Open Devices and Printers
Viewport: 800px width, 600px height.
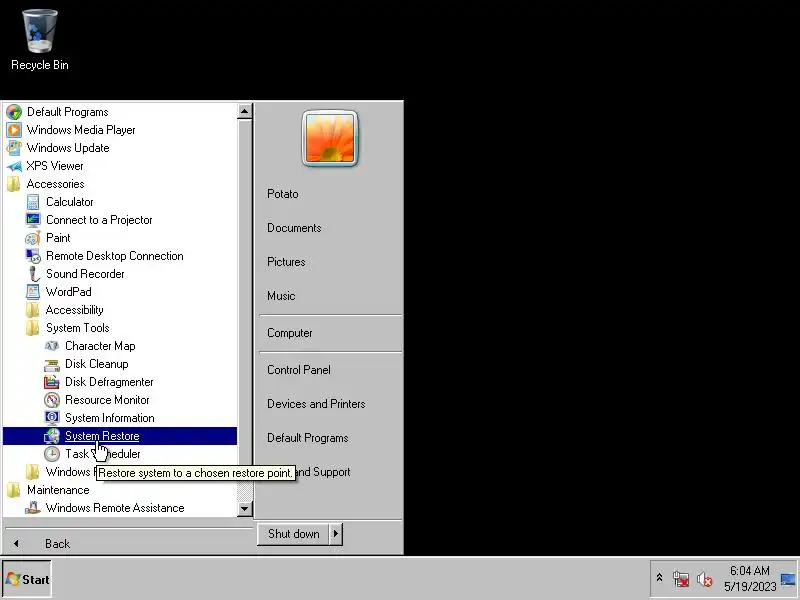pos(316,404)
